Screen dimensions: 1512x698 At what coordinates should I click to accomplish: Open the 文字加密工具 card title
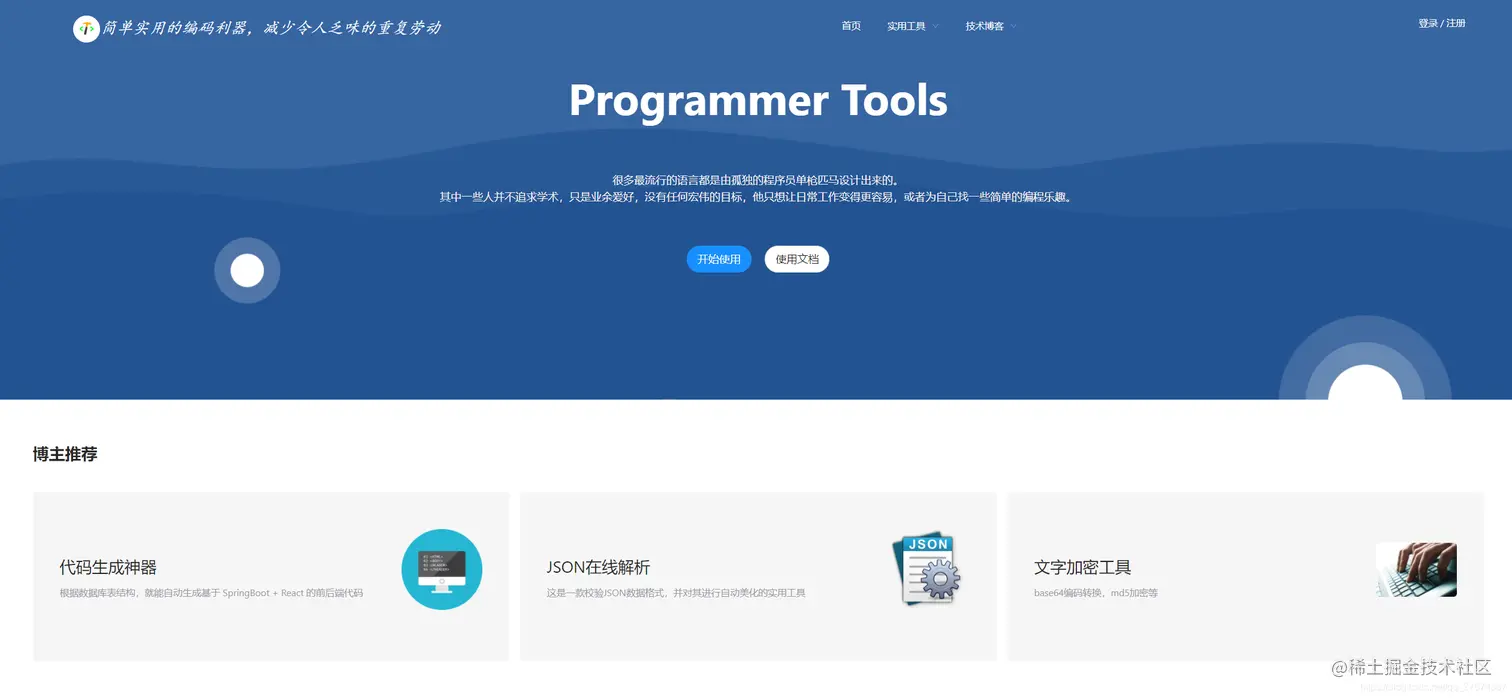(x=1083, y=567)
